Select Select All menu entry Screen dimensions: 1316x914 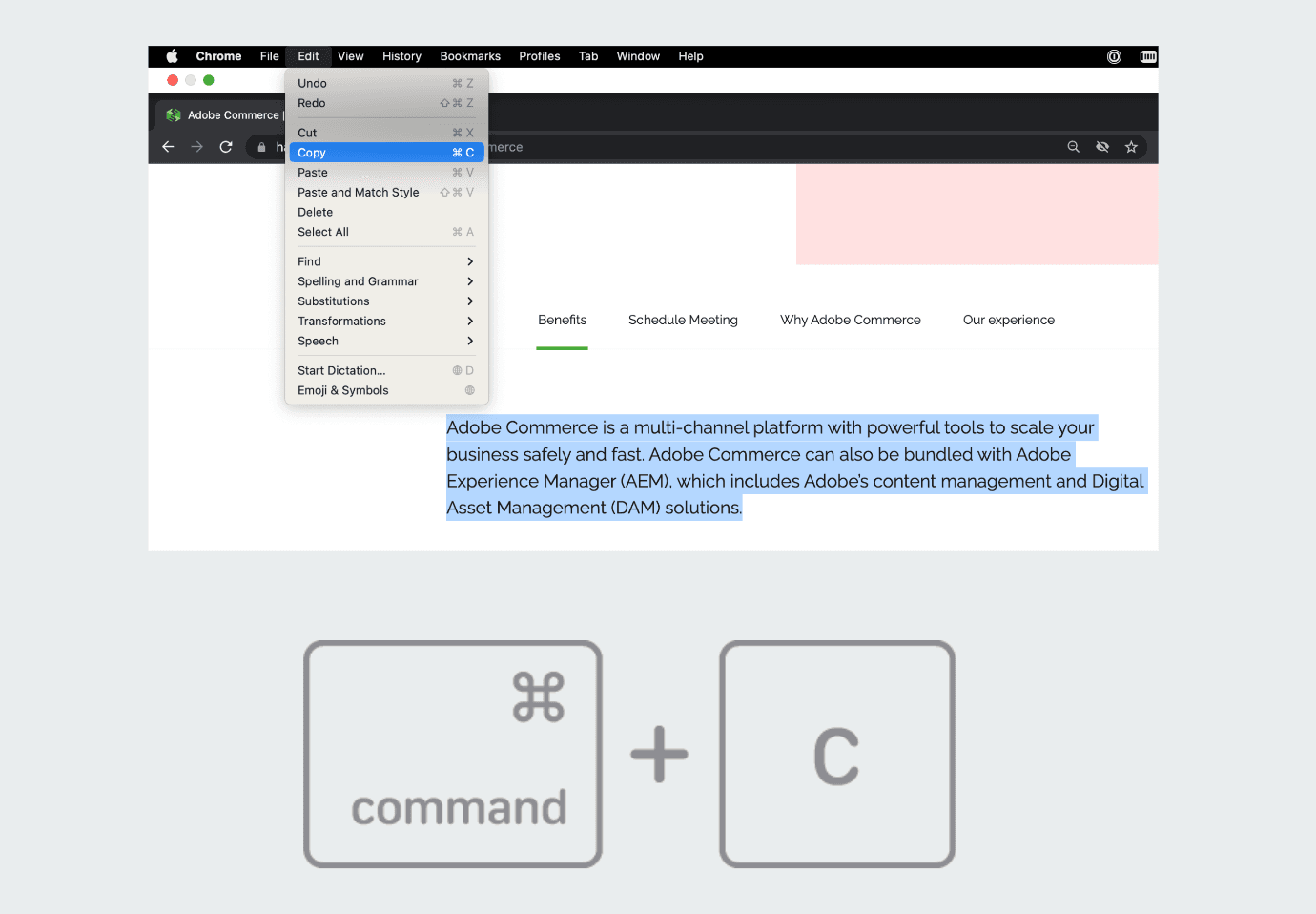coord(386,232)
